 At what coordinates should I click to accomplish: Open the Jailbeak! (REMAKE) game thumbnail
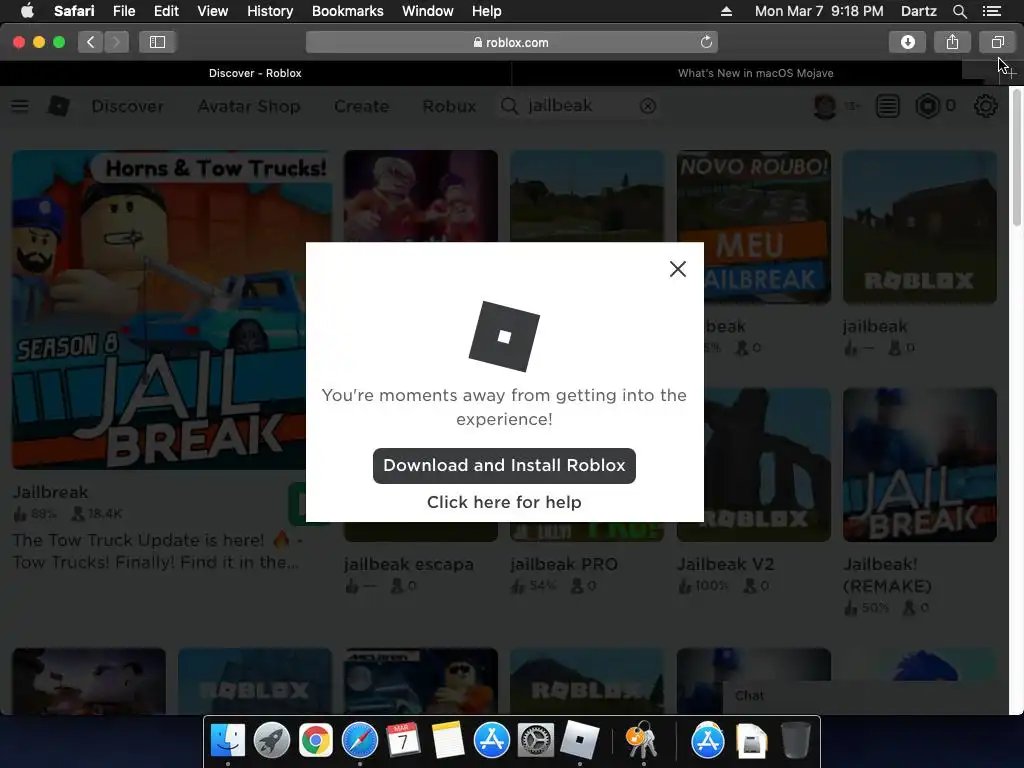point(920,465)
